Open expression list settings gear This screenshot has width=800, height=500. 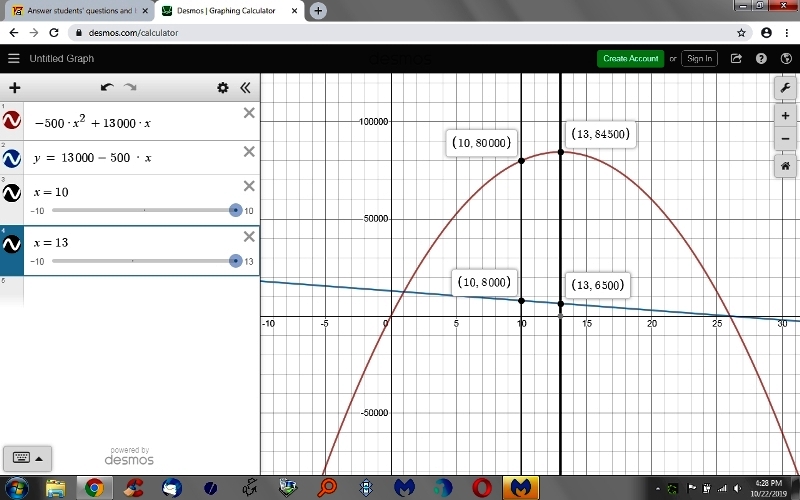222,88
